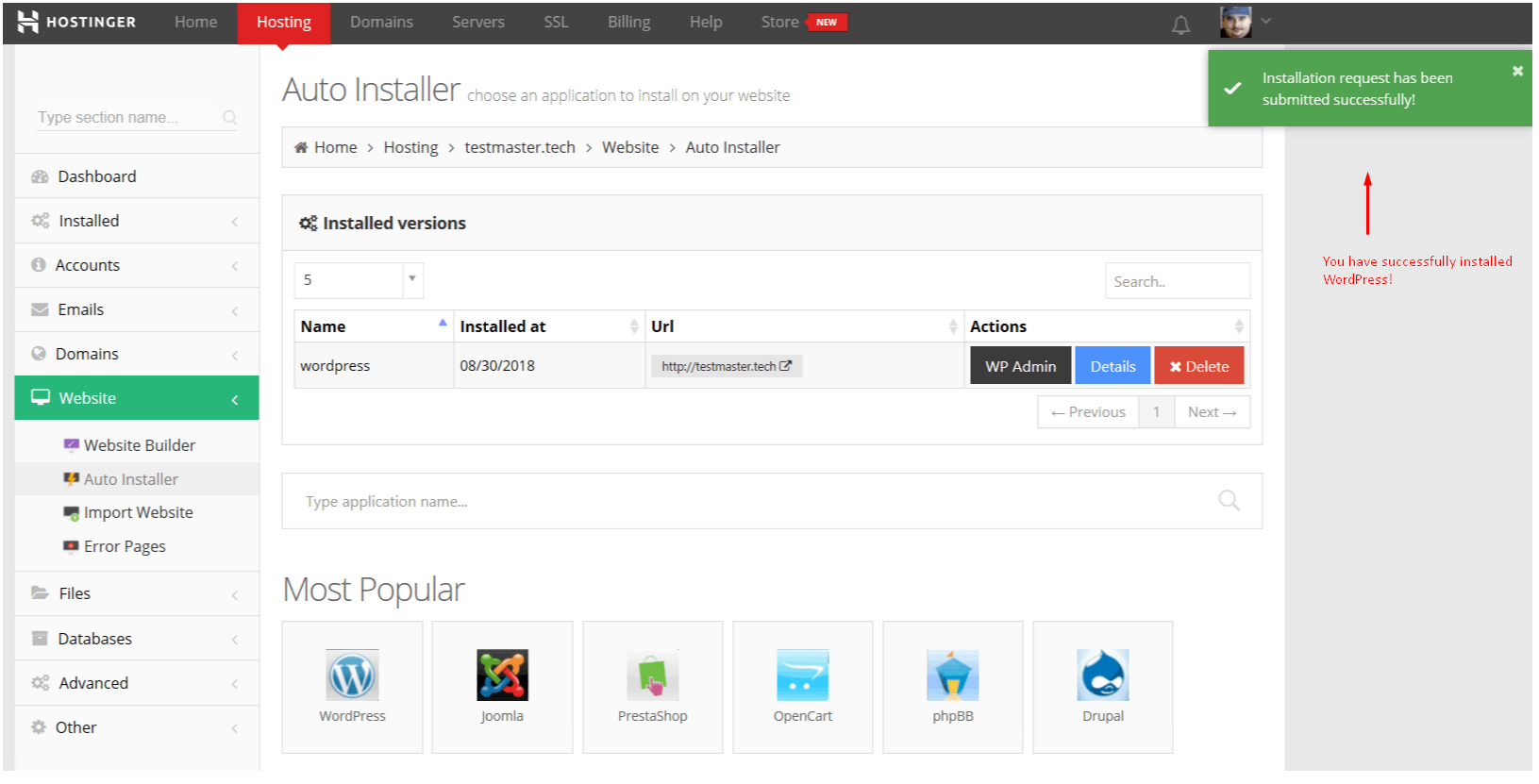The height and width of the screenshot is (784, 1539).
Task: Open the account dropdown arrow next to avatar
Action: tap(1266, 21)
